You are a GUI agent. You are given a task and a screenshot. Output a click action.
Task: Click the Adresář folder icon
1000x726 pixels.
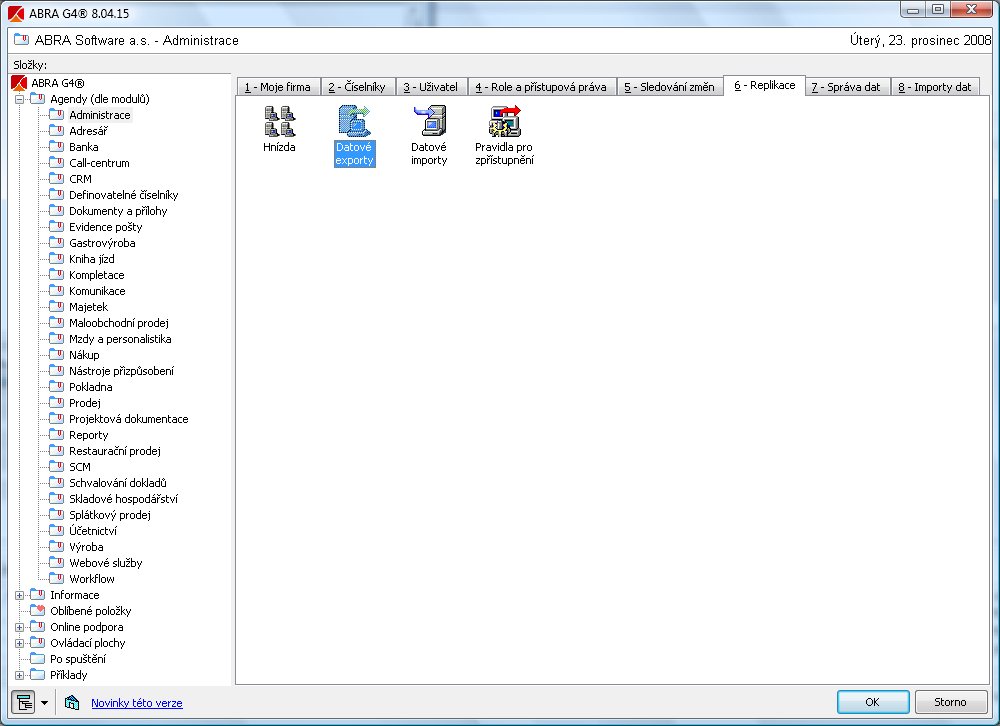pyautogui.click(x=57, y=131)
